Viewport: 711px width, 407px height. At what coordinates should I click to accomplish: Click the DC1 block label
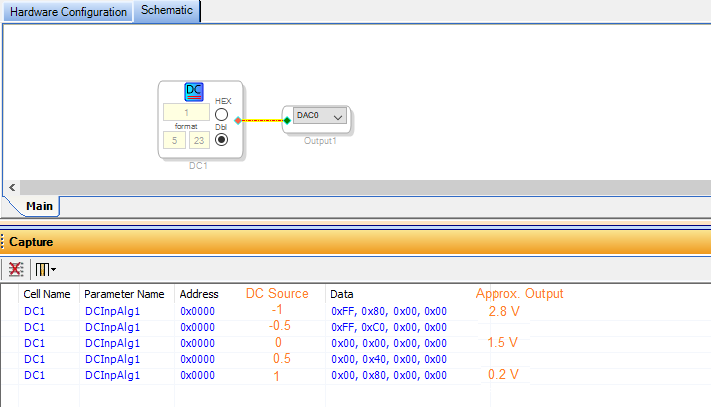click(x=198, y=166)
